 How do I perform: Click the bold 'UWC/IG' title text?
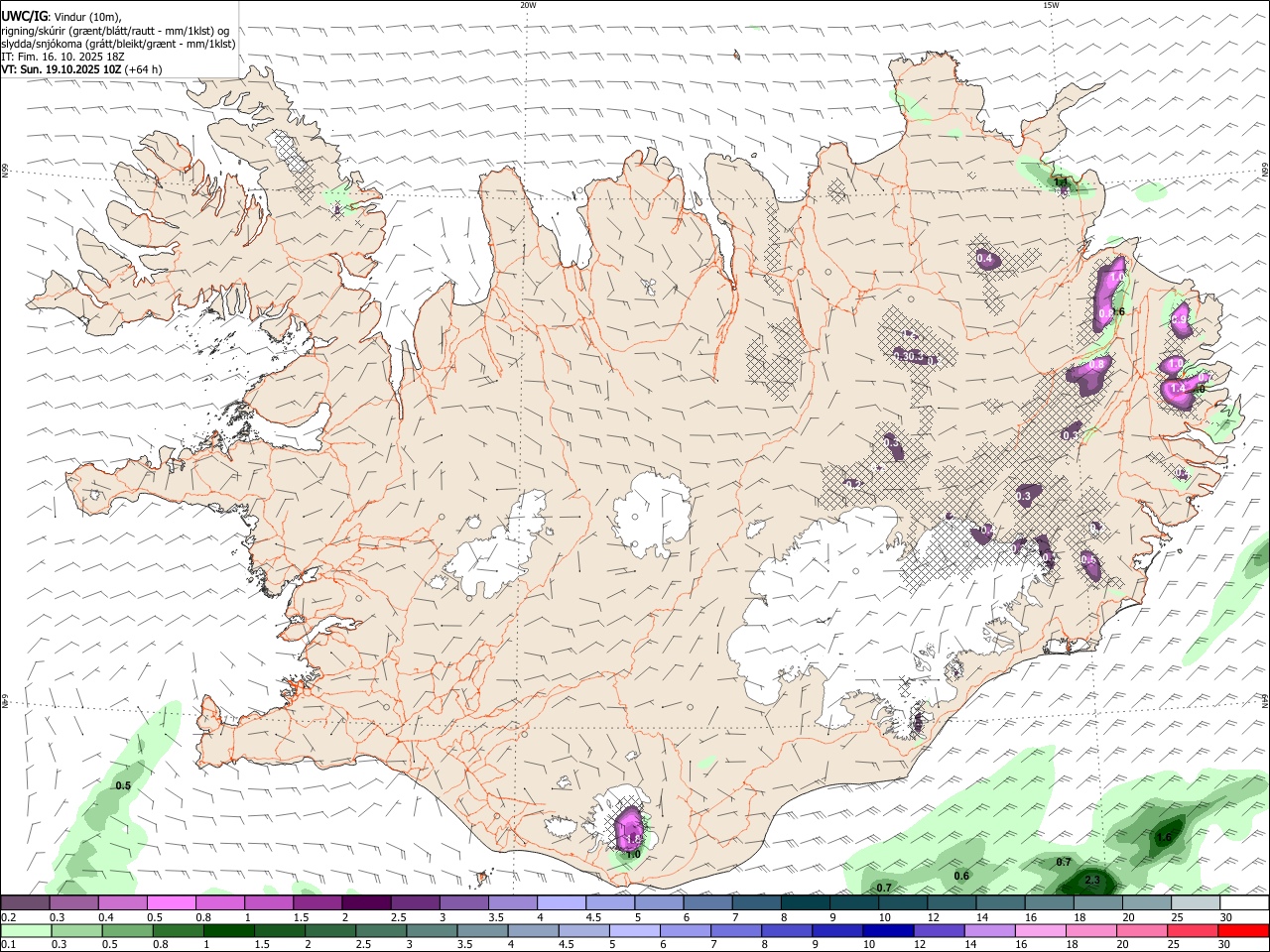click(x=25, y=17)
